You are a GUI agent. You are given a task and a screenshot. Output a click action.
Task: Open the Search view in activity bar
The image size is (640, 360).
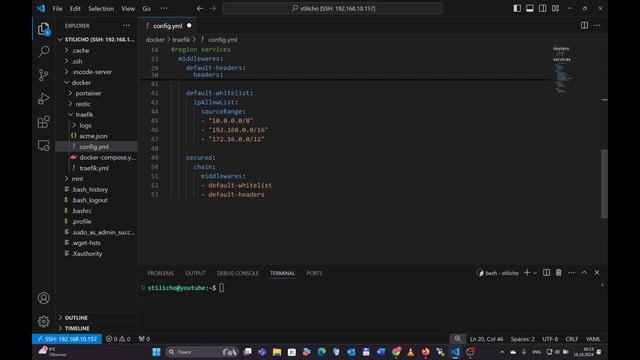point(44,51)
